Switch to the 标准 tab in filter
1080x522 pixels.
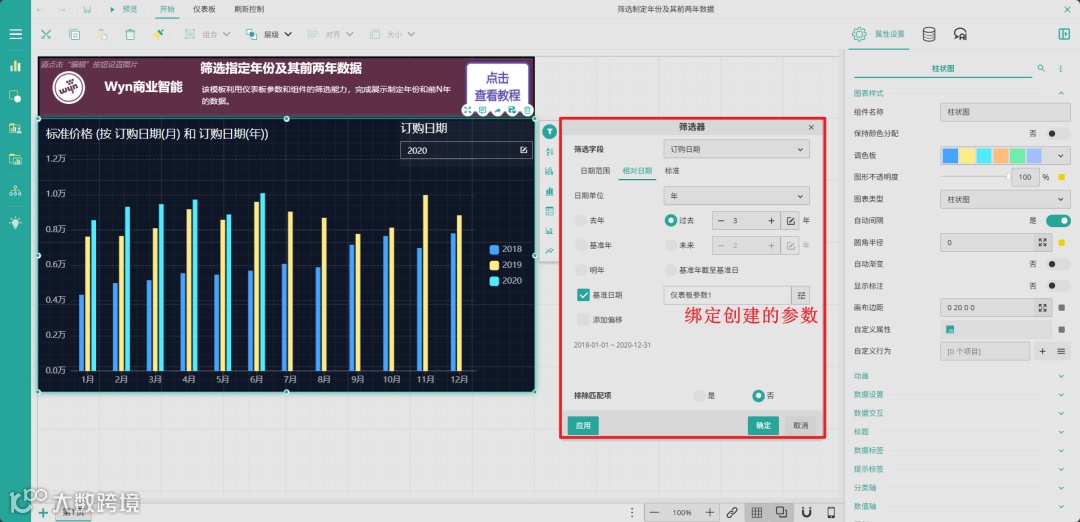(x=672, y=171)
